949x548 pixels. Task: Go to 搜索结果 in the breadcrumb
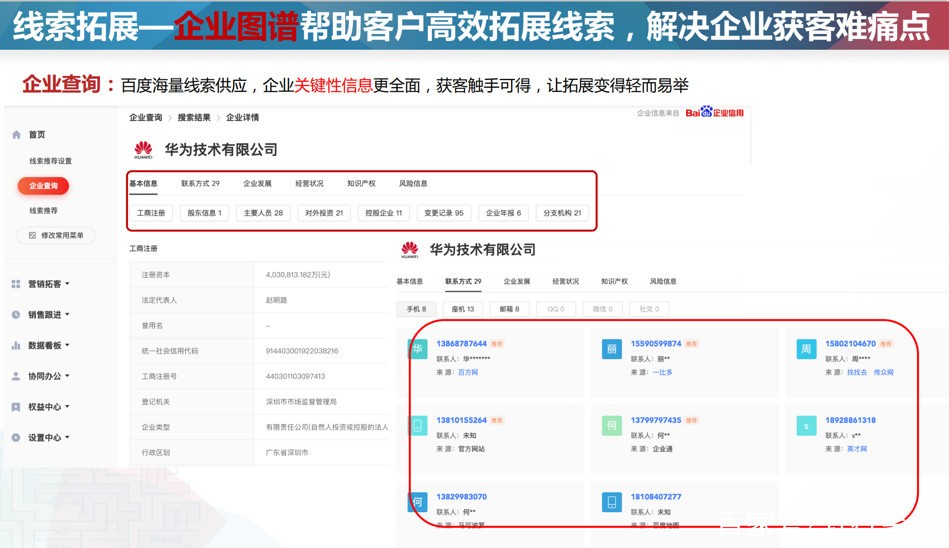tap(194, 117)
